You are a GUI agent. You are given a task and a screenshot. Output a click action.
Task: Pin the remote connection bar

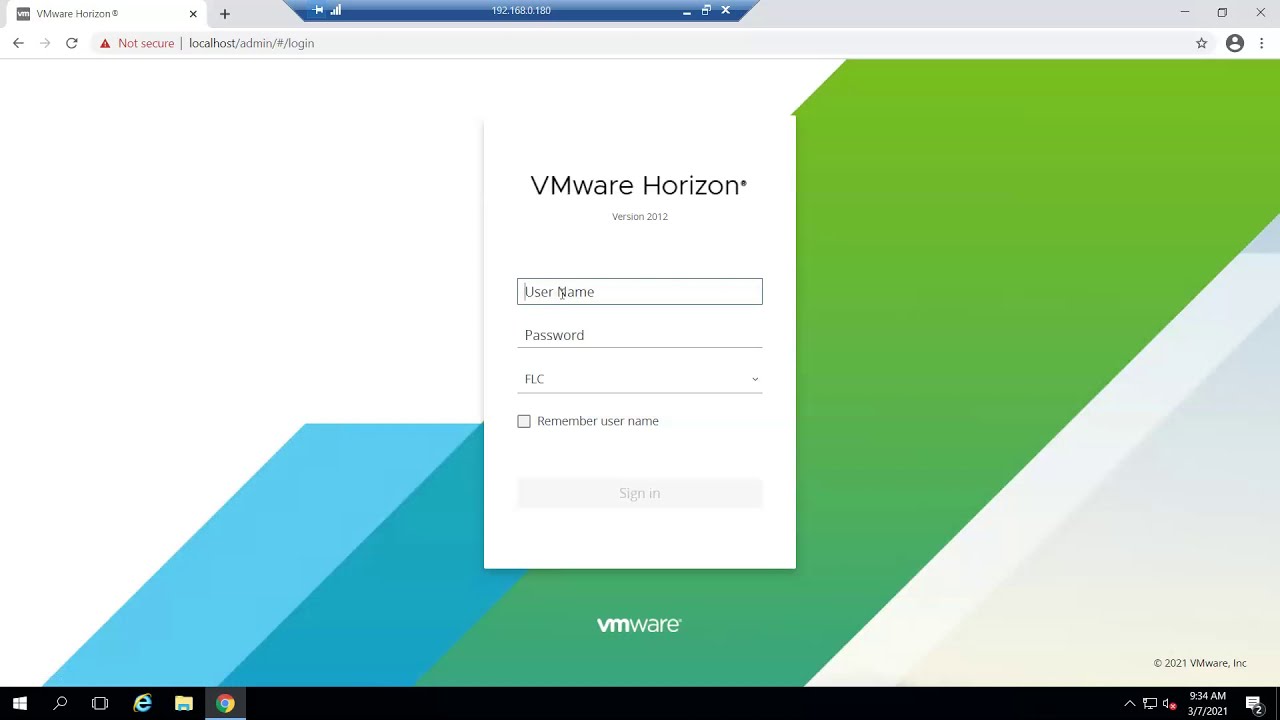click(x=319, y=10)
